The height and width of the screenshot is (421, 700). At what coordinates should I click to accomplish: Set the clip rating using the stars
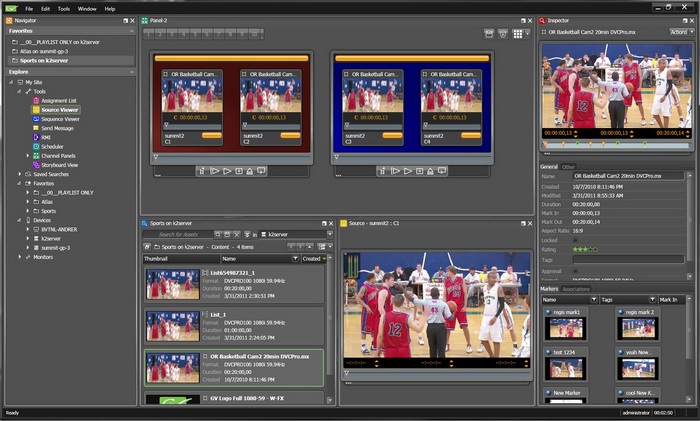point(585,250)
